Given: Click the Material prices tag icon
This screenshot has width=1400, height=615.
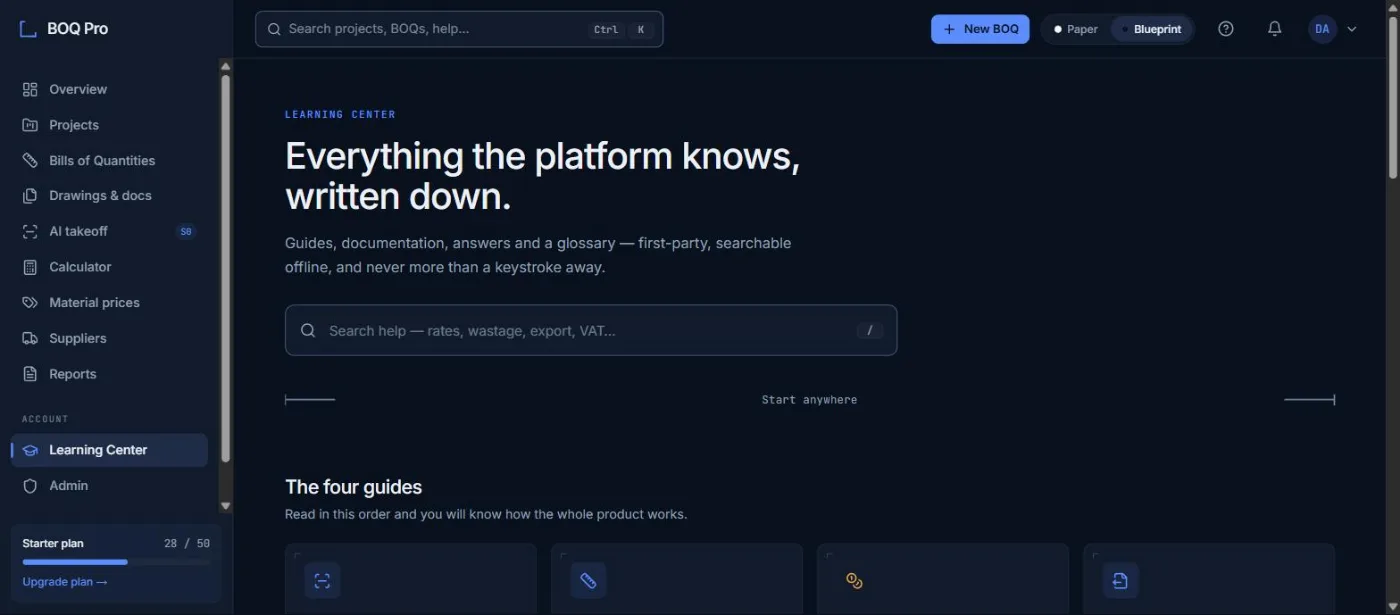Looking at the screenshot, I should point(30,302).
